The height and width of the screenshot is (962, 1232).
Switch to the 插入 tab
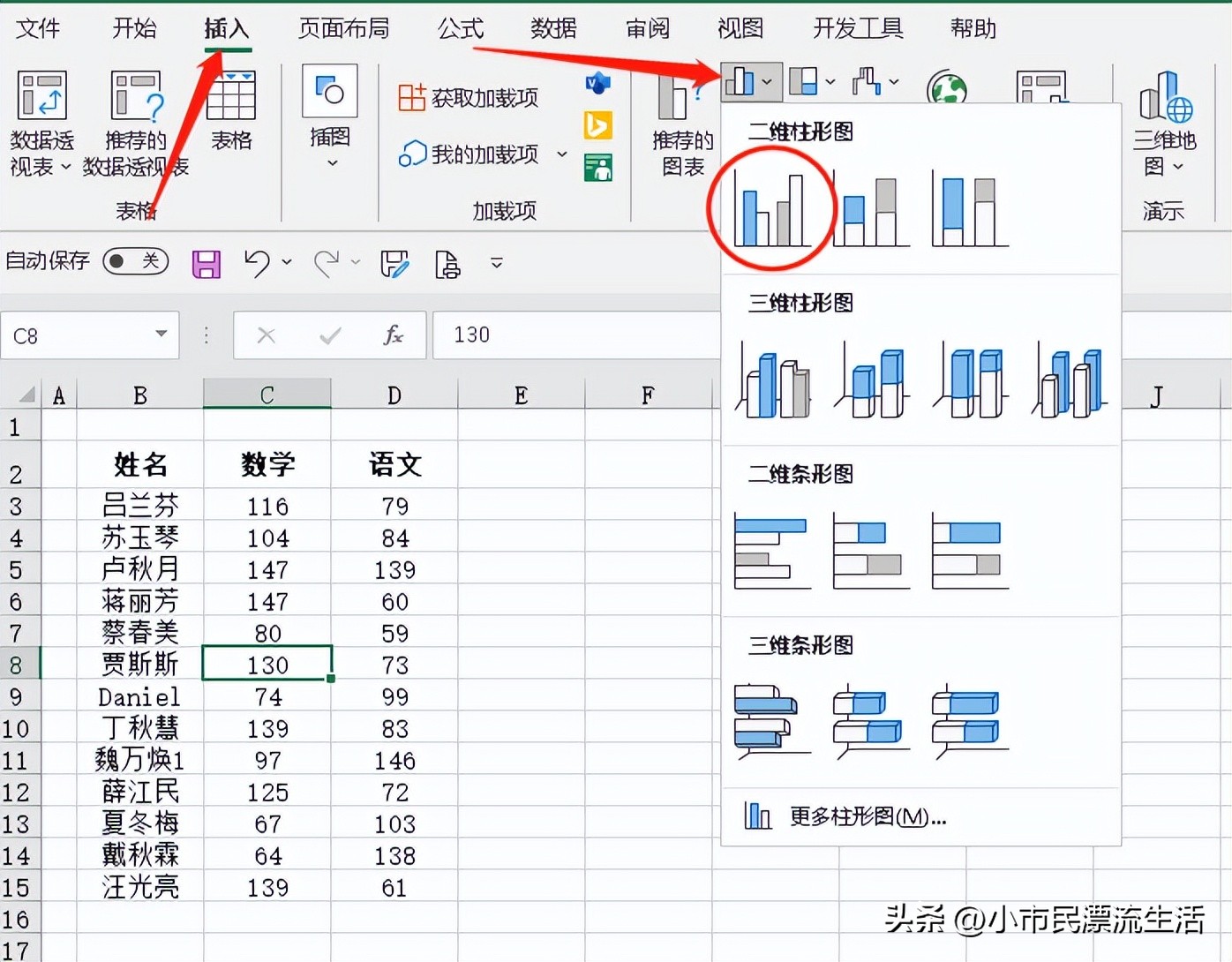(x=227, y=28)
